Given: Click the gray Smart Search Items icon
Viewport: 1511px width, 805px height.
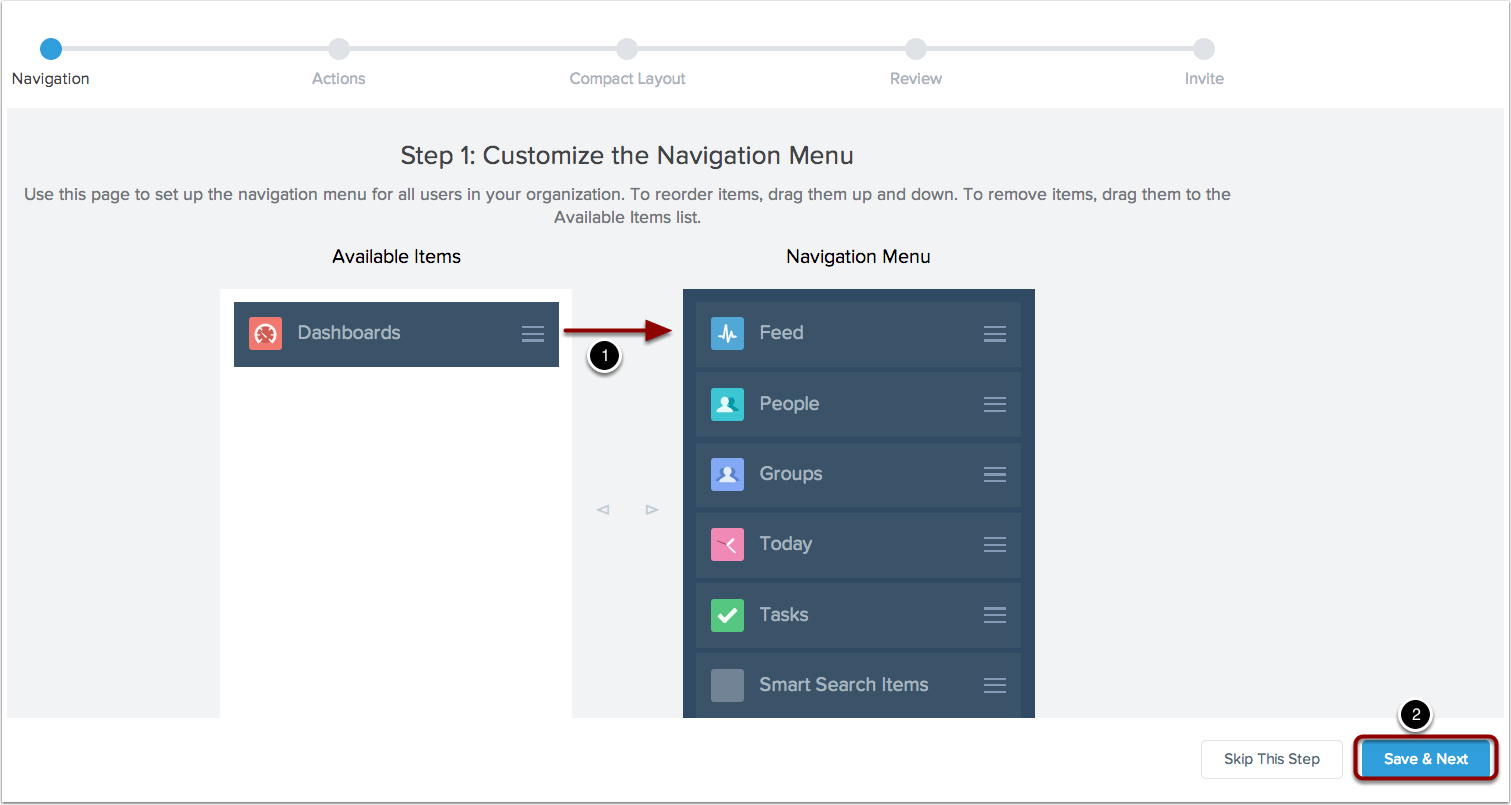Looking at the screenshot, I should 727,685.
